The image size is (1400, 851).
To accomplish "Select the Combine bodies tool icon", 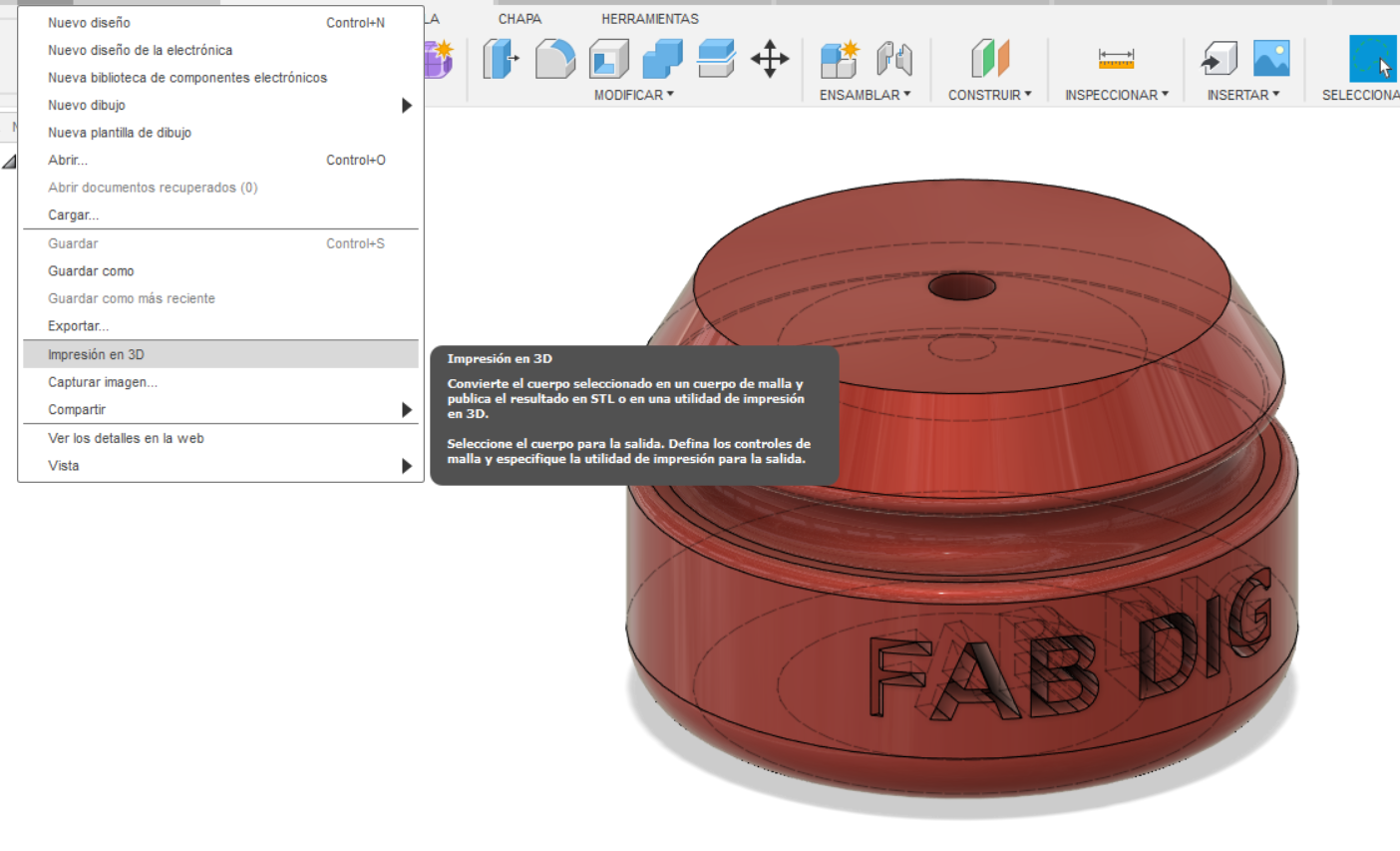I will (x=662, y=59).
